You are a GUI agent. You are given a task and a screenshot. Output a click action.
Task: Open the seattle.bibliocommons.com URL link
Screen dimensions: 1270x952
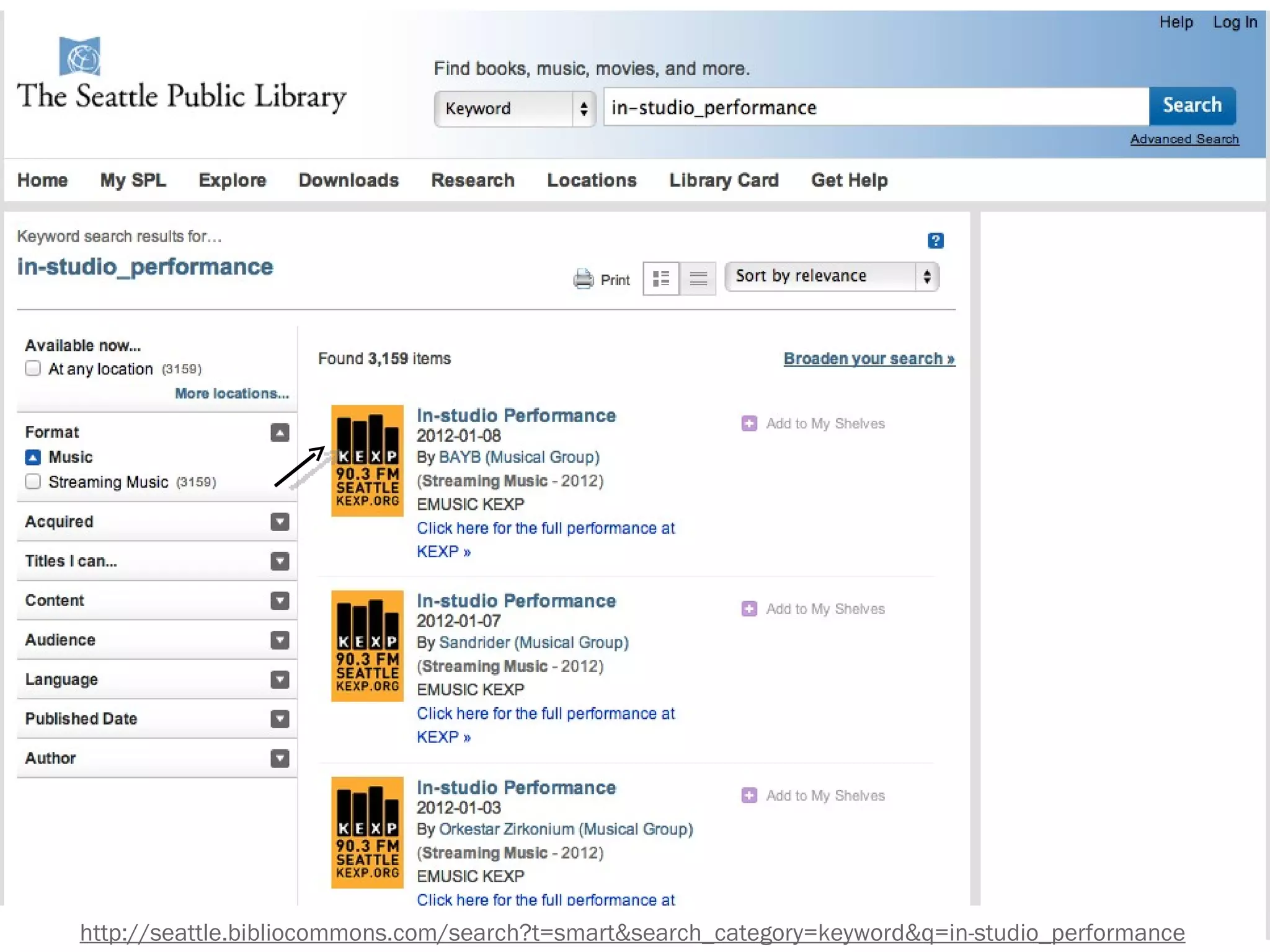632,933
